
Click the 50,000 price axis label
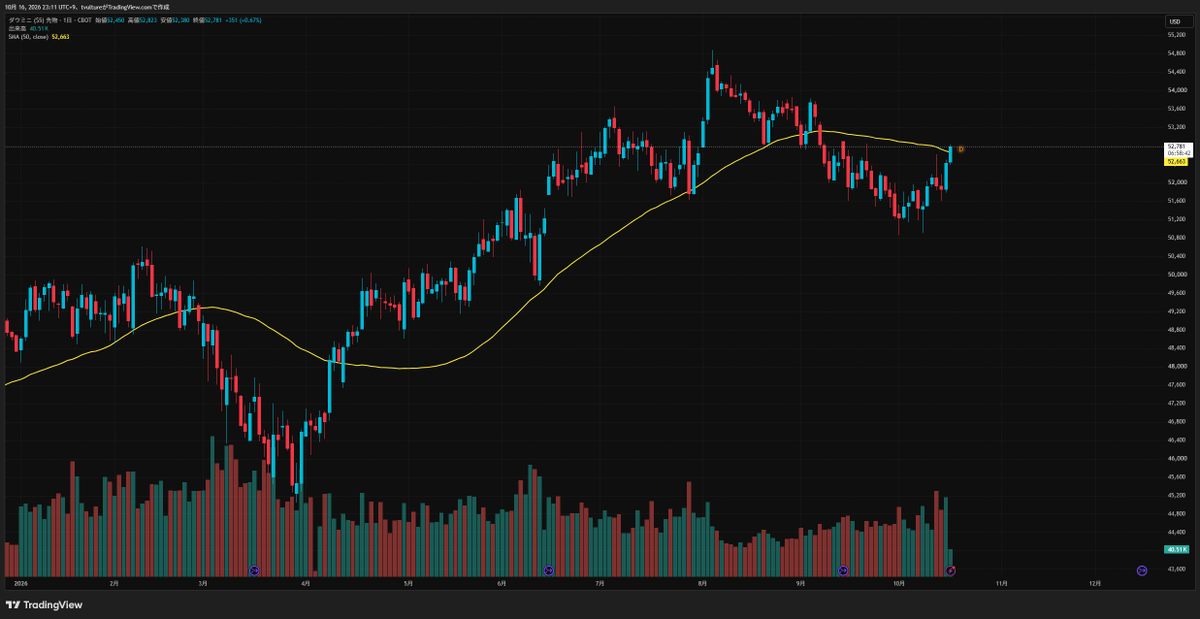1176,274
